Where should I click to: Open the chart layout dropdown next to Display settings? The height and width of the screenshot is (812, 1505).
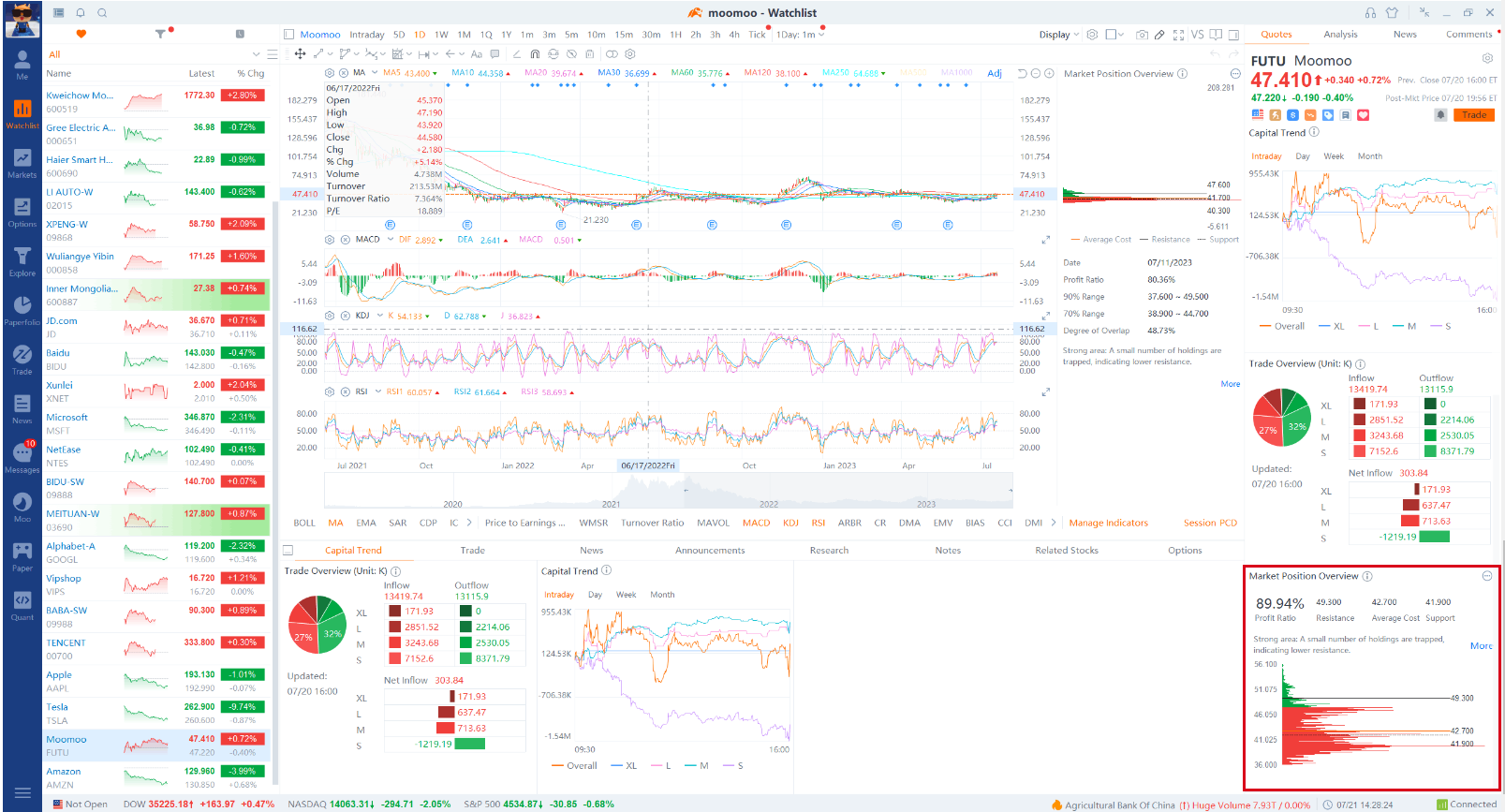tap(1114, 35)
